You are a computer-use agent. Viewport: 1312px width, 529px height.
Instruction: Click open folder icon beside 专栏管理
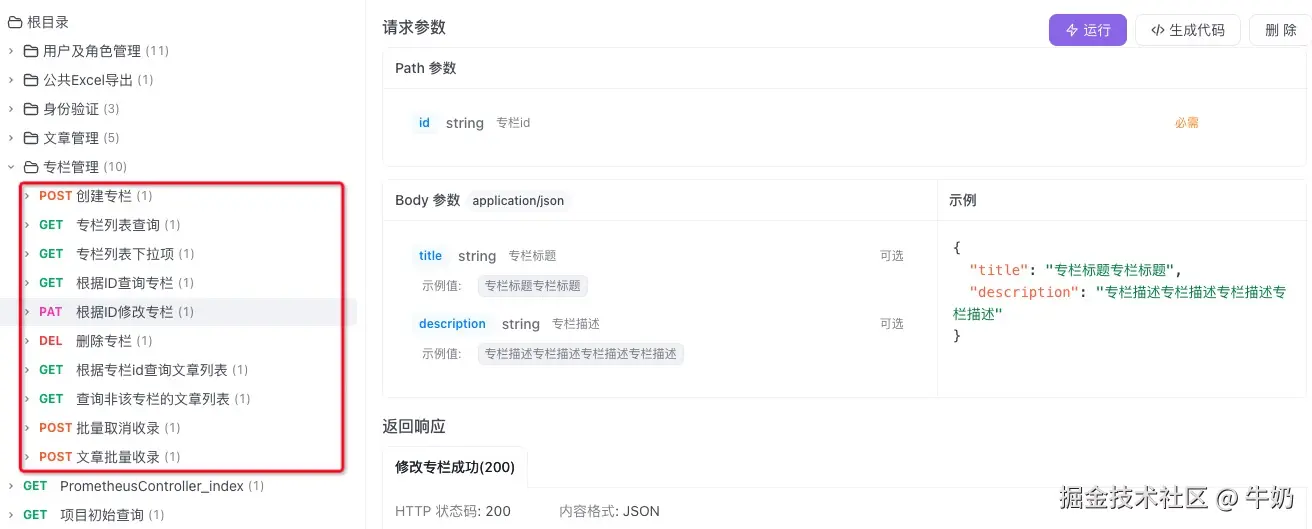32,167
